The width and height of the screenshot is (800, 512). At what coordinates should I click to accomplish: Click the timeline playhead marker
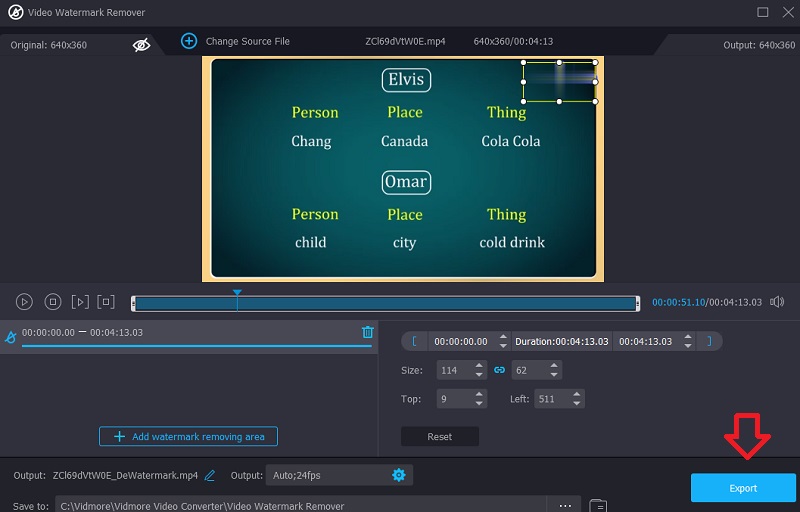pos(237,294)
